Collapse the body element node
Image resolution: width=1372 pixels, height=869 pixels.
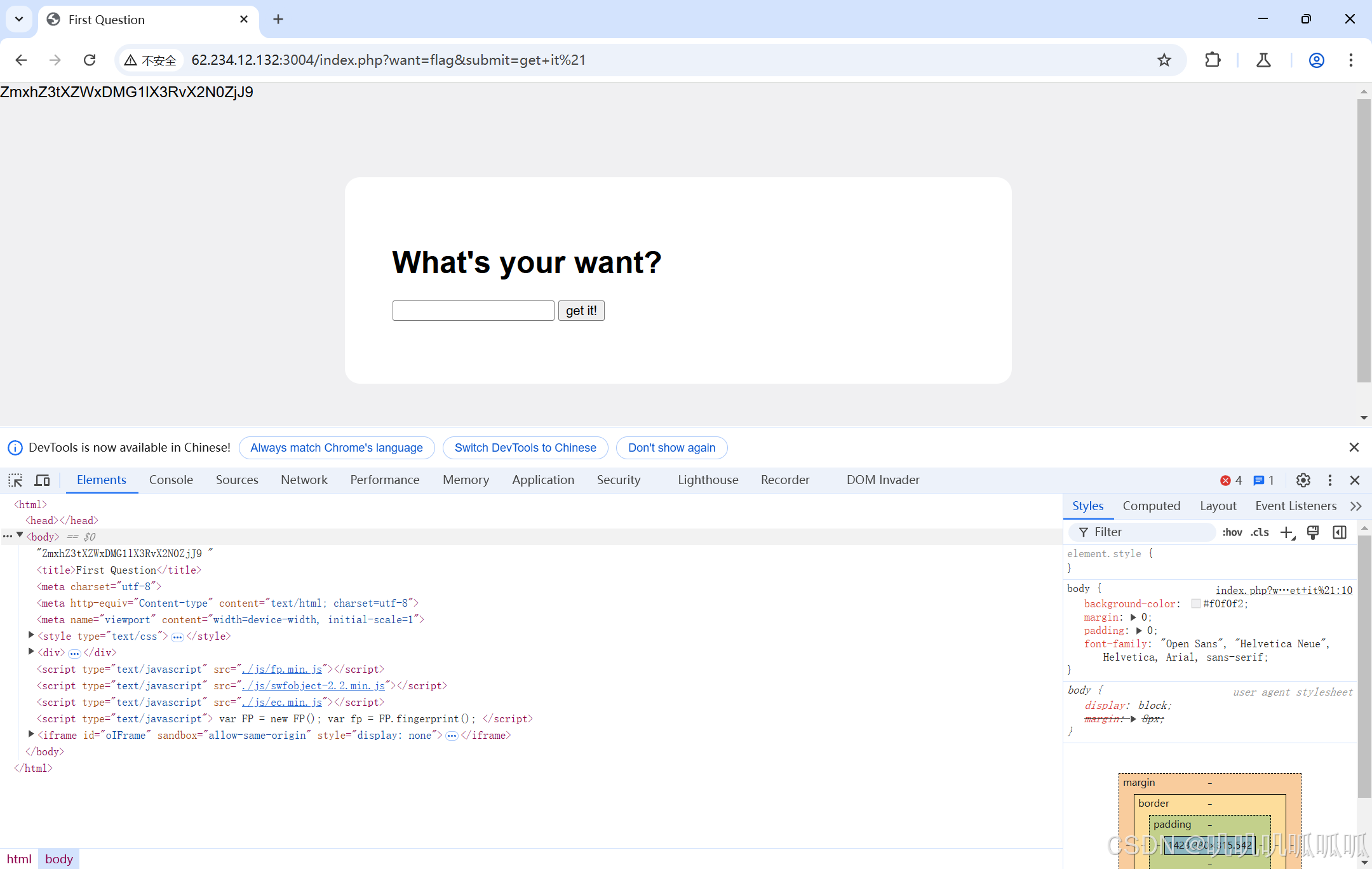20,536
